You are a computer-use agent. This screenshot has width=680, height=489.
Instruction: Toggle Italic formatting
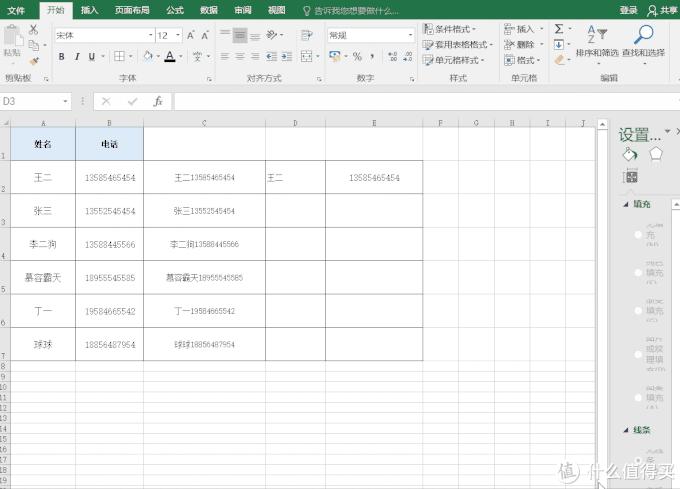(77, 56)
